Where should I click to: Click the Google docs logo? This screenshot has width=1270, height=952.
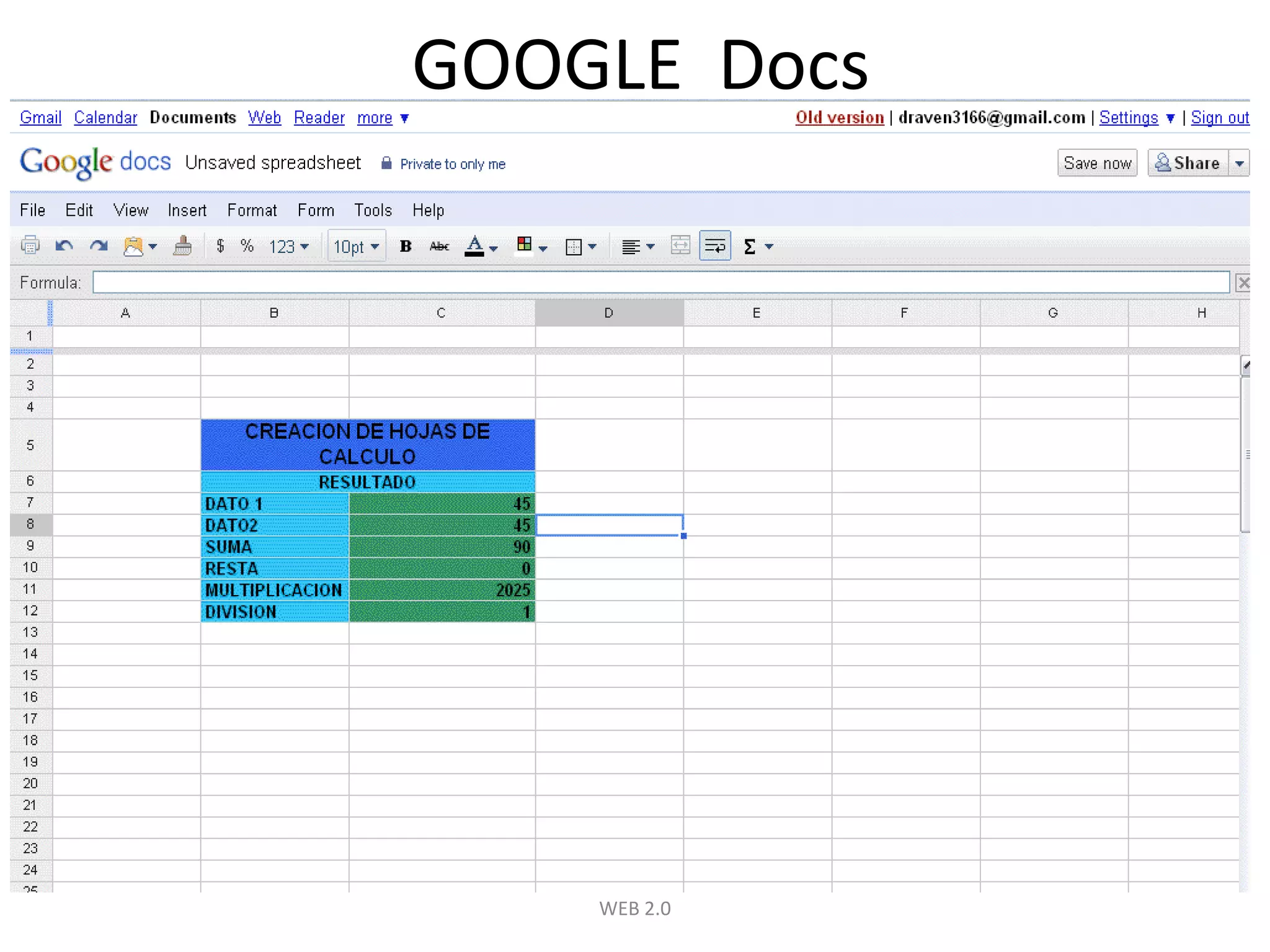pyautogui.click(x=95, y=163)
